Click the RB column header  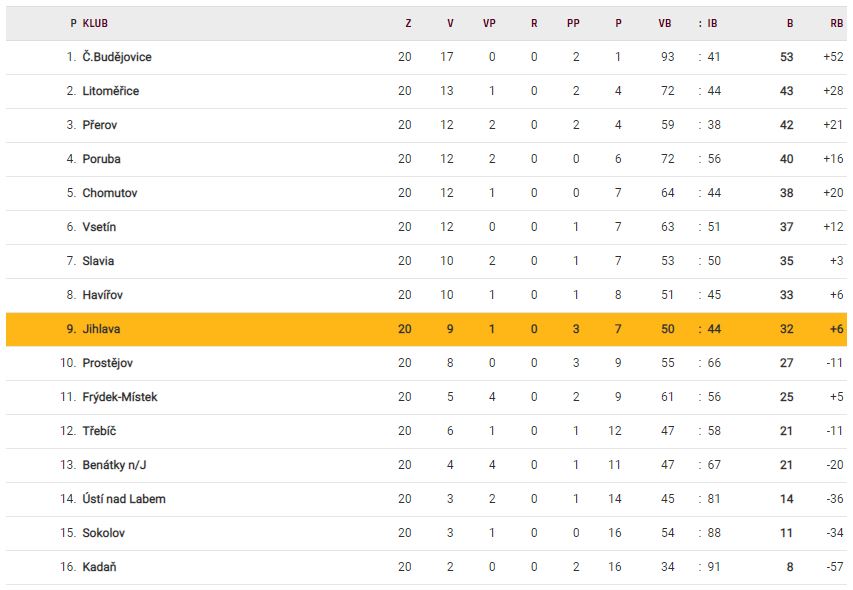click(x=836, y=23)
